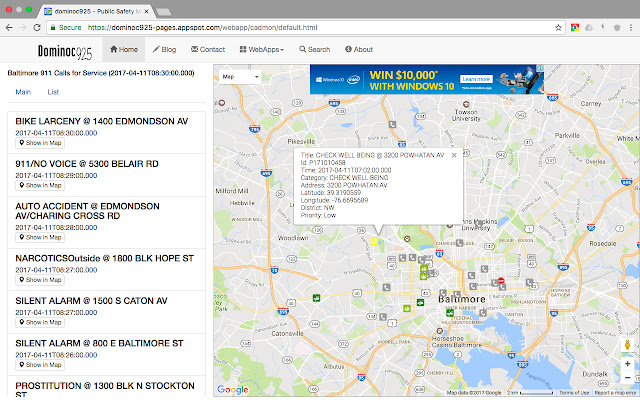Show SILENT ALARM S CATON AV in map
640x400 pixels.
[x=40, y=322]
